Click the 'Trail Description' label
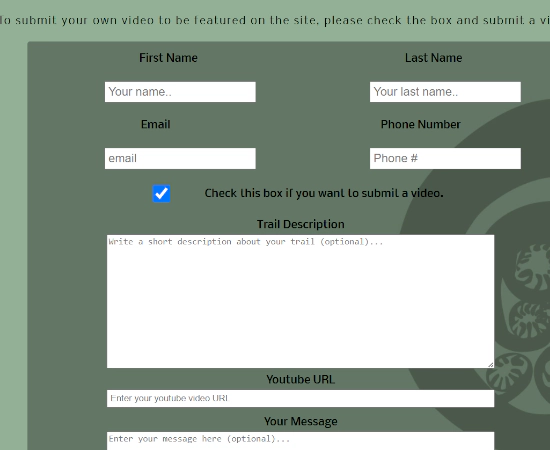 pyautogui.click(x=301, y=224)
